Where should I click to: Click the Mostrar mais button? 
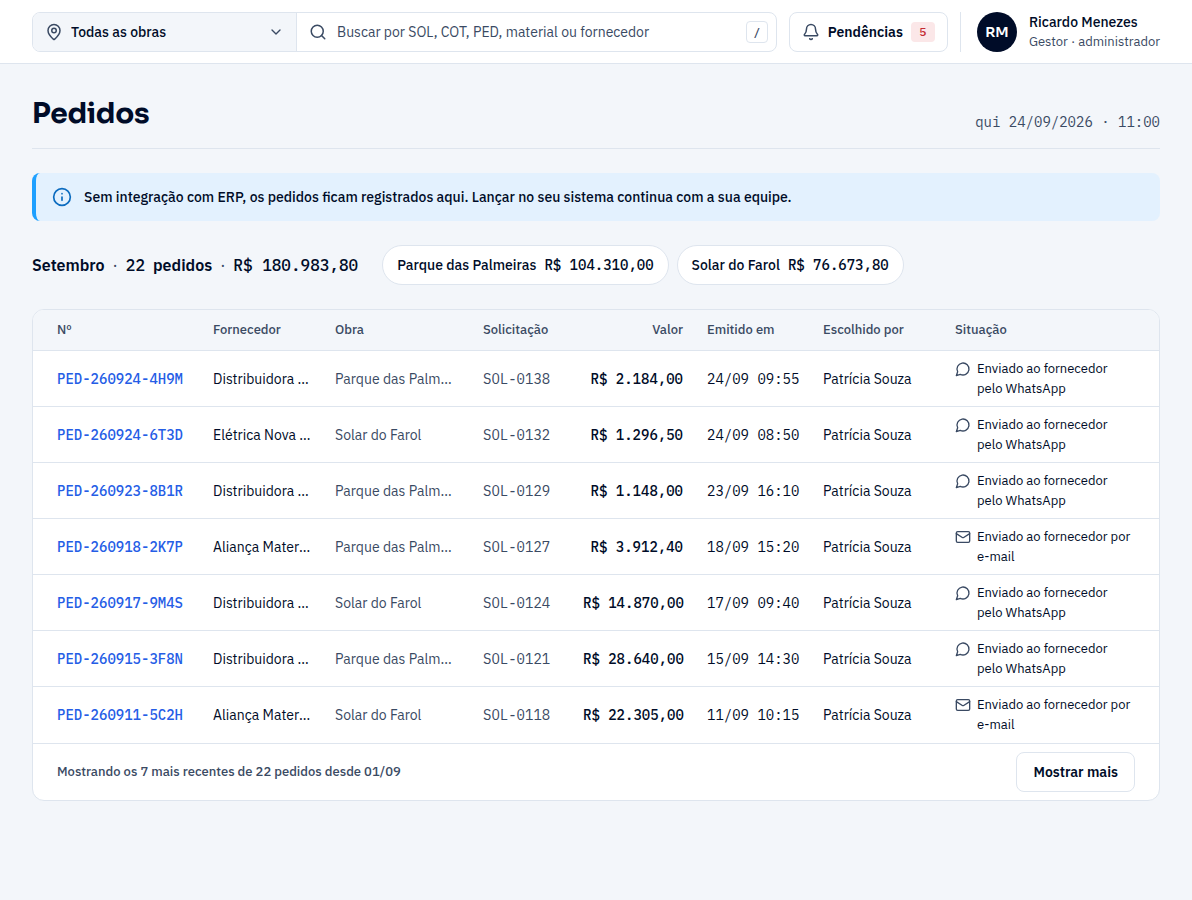[1075, 772]
